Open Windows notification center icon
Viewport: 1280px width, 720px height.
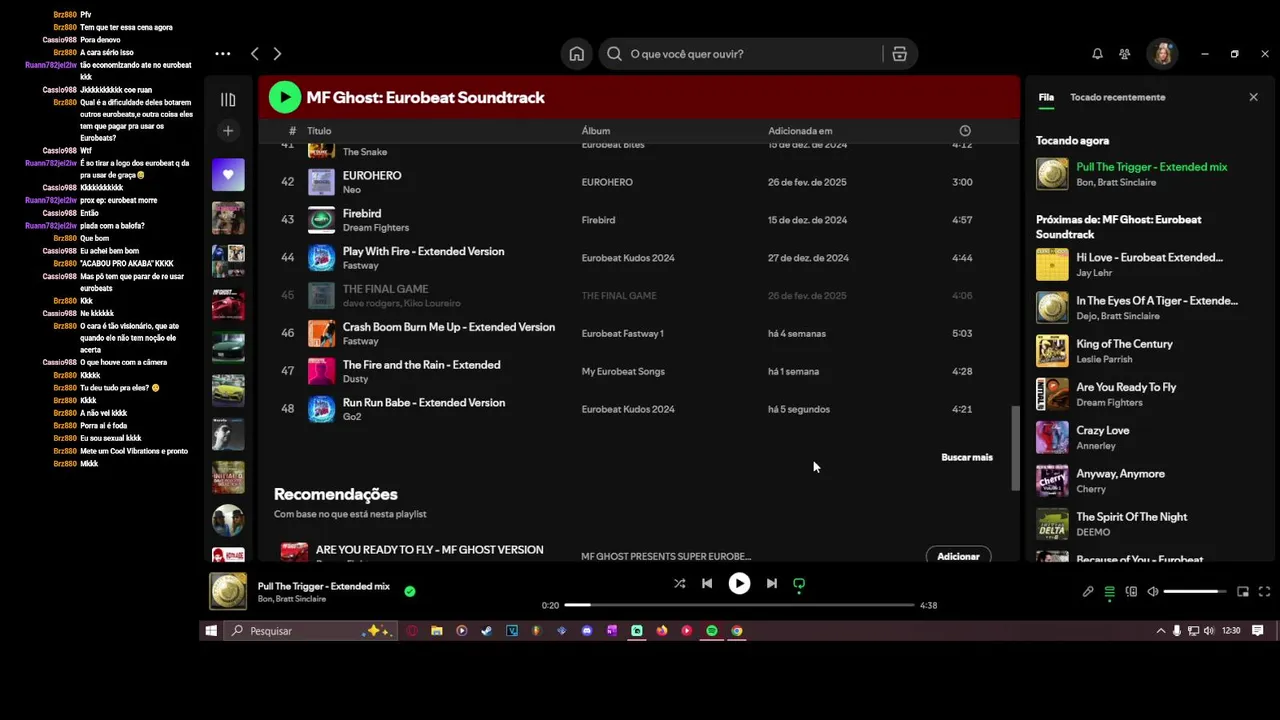pyautogui.click(x=1258, y=631)
